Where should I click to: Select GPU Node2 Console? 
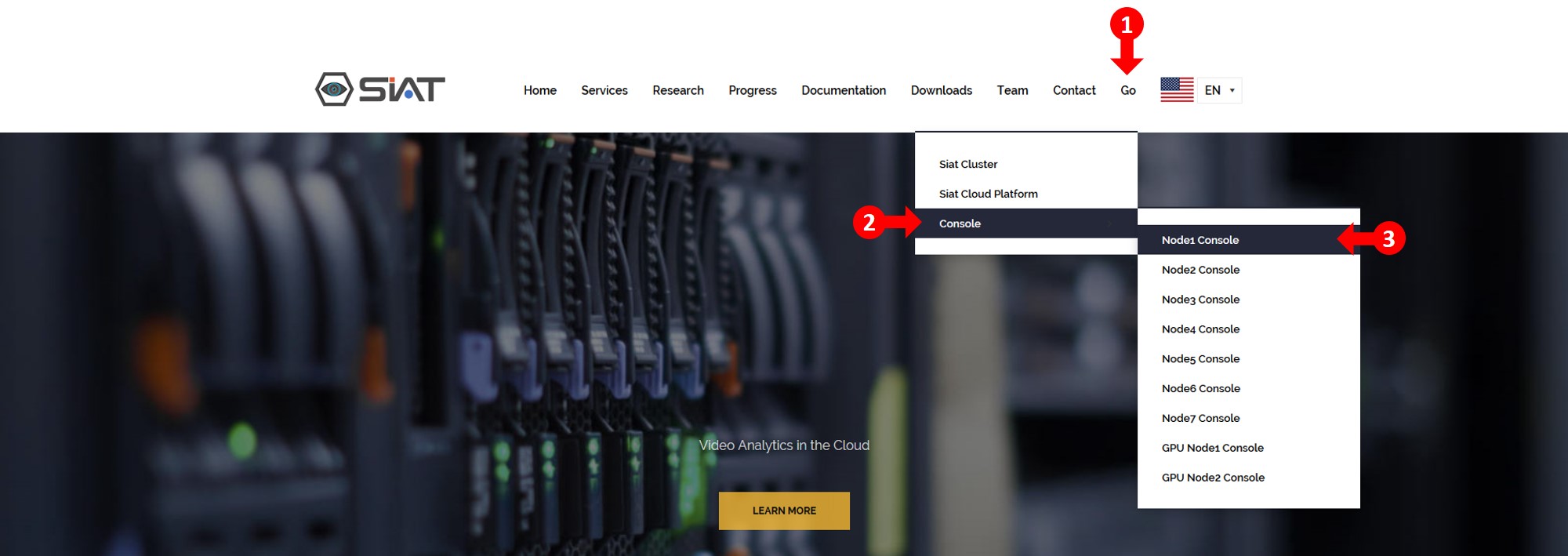[1213, 478]
